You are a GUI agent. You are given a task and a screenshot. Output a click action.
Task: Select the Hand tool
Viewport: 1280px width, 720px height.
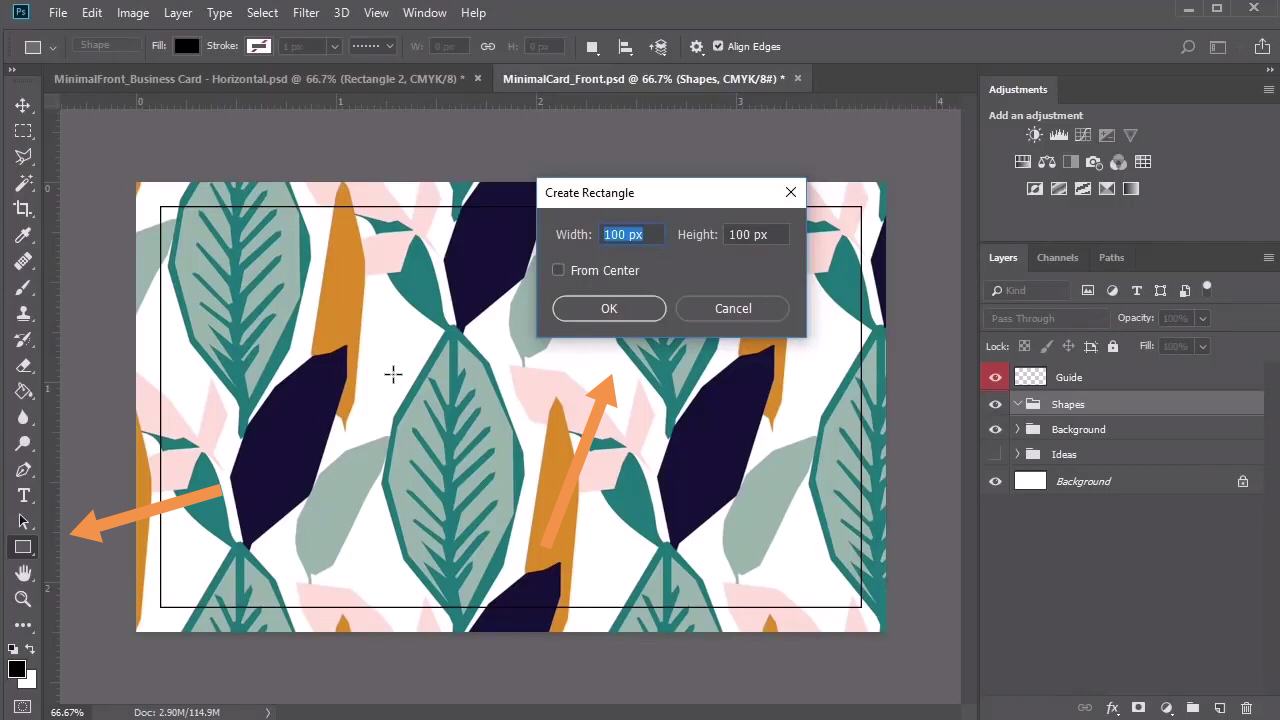[23, 573]
